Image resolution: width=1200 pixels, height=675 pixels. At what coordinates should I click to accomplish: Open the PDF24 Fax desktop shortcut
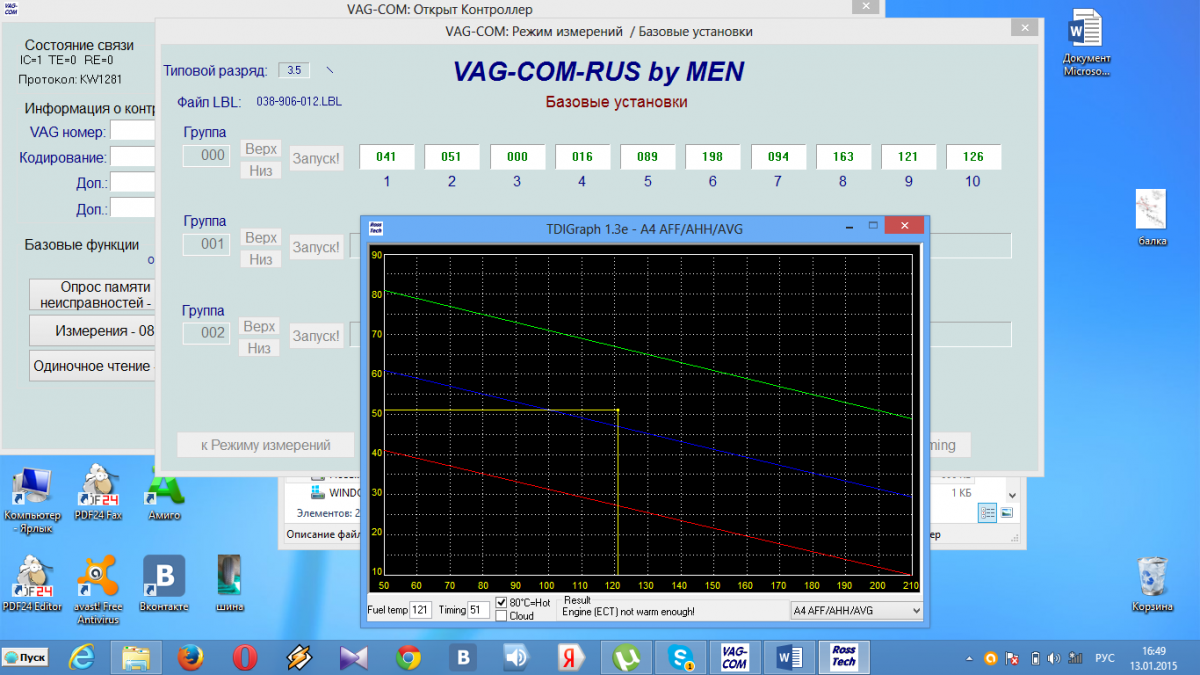click(98, 493)
